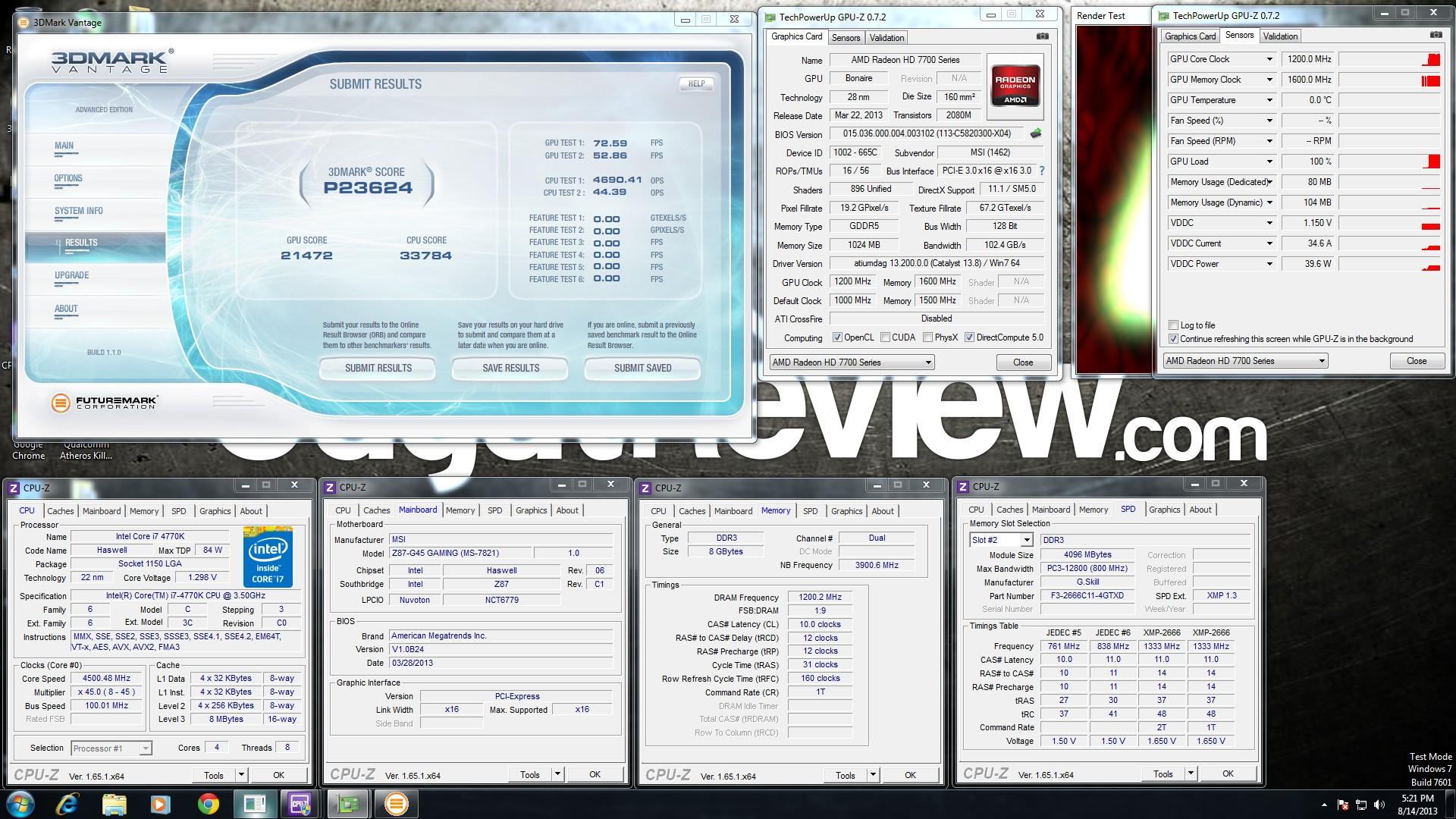Open the network tray icon
The image size is (1456, 819).
click(1361, 805)
